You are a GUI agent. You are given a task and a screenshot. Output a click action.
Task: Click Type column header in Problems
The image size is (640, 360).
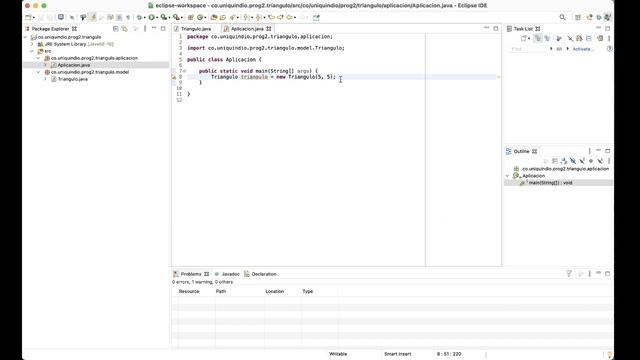point(307,291)
